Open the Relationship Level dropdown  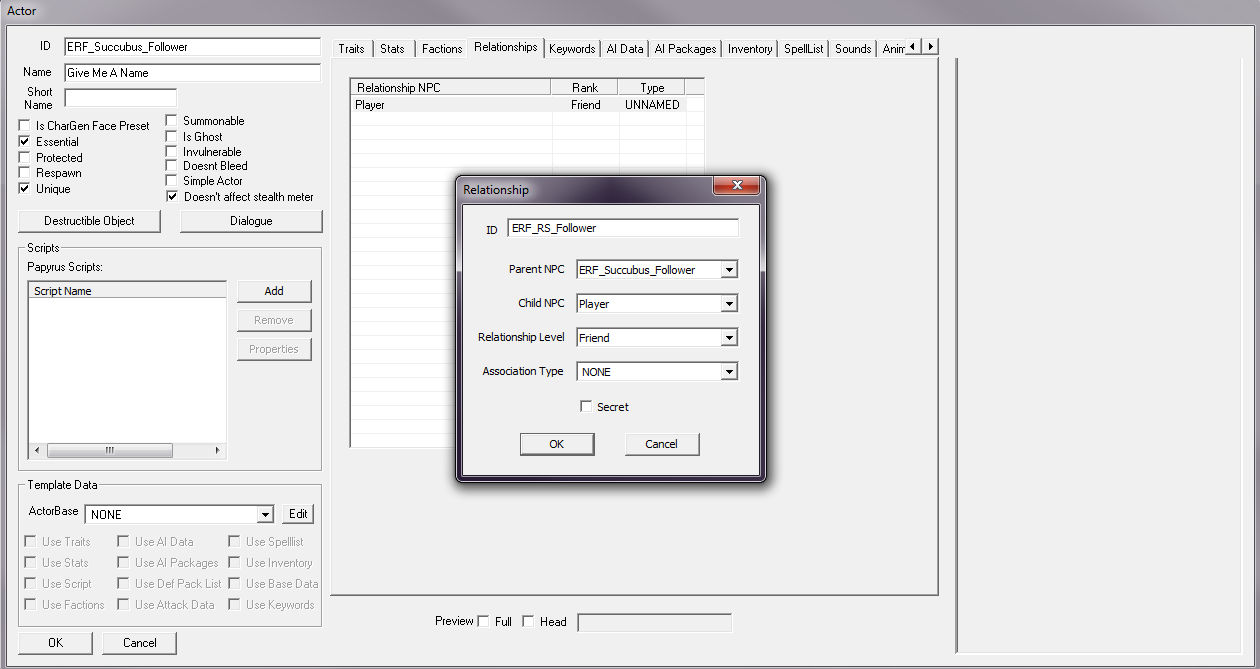click(x=730, y=338)
